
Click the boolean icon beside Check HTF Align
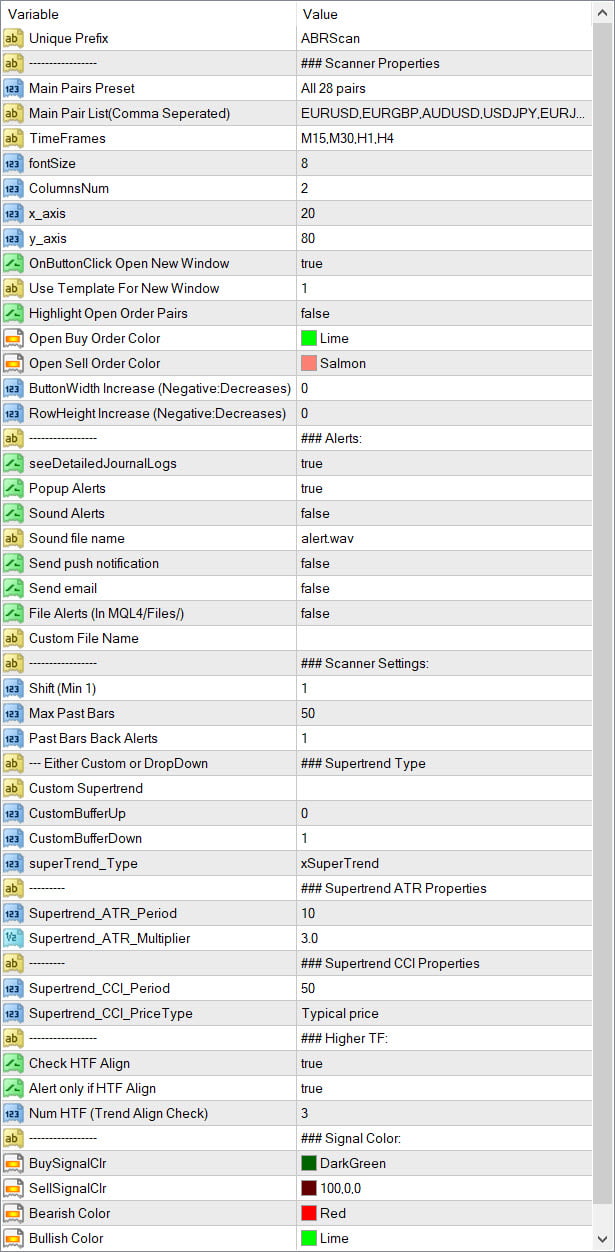tap(13, 1063)
